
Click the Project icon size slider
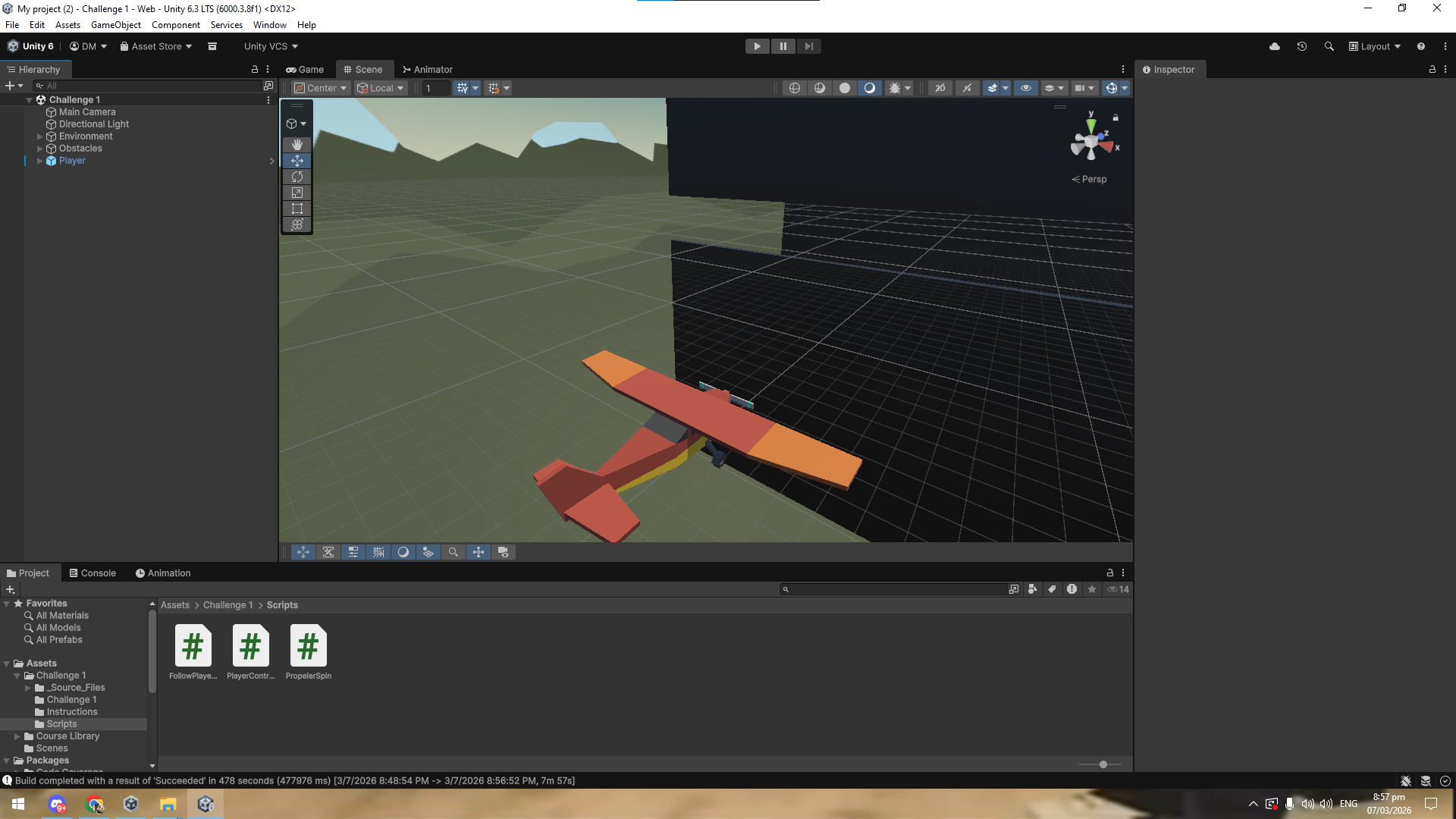pyautogui.click(x=1103, y=764)
